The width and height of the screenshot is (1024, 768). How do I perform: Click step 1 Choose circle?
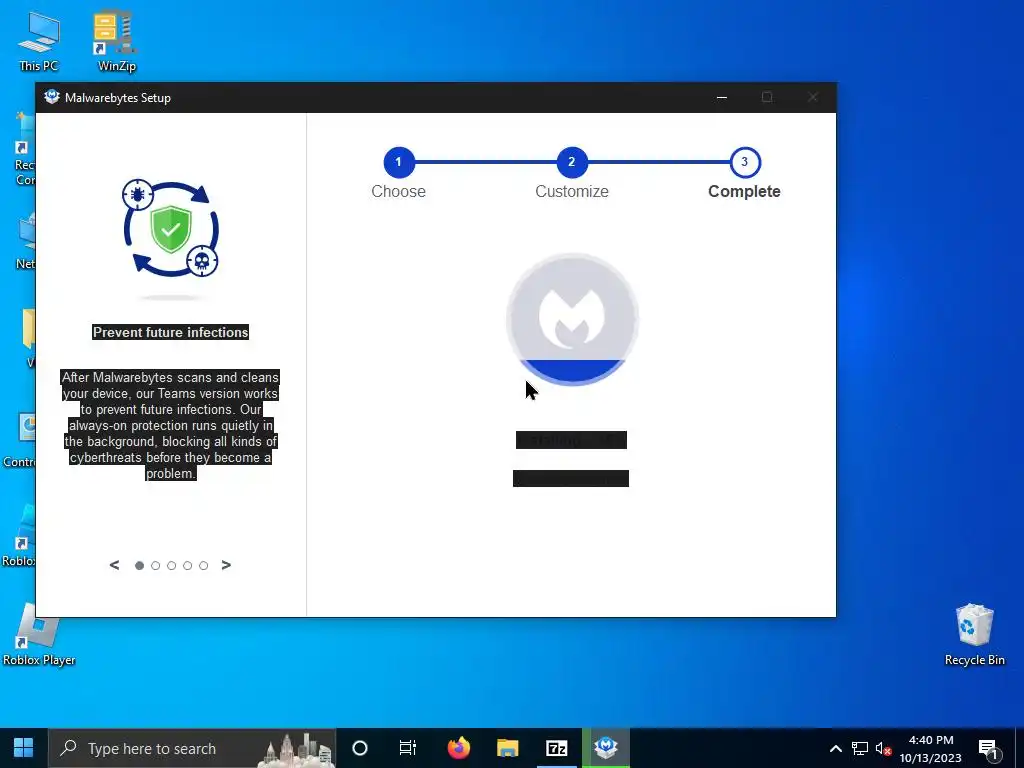coord(399,162)
